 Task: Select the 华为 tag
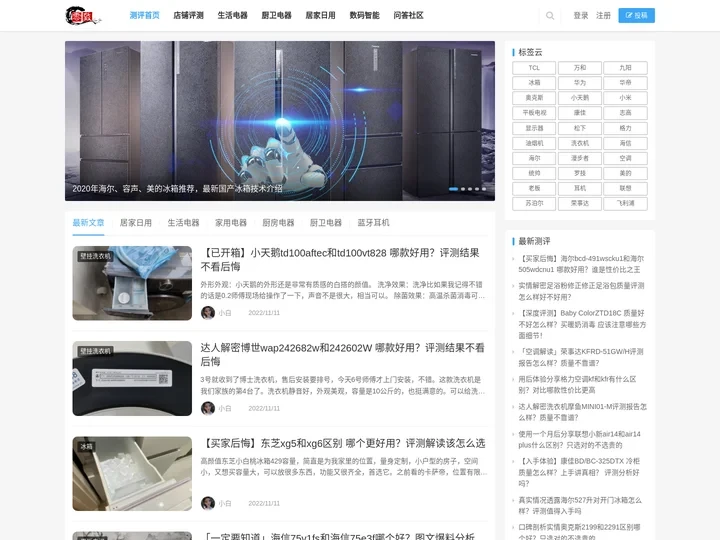(580, 83)
